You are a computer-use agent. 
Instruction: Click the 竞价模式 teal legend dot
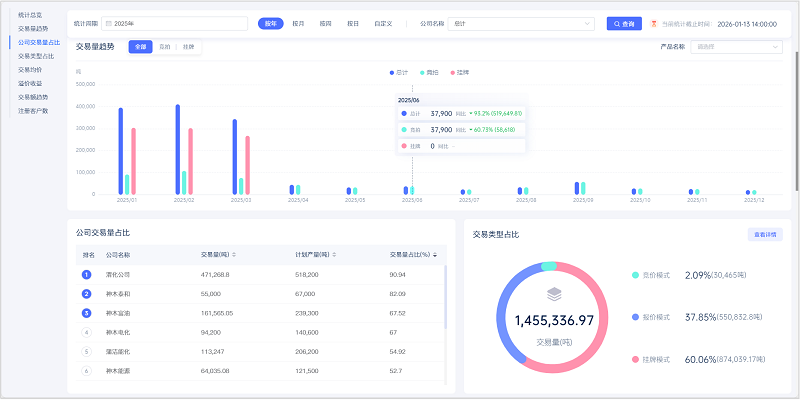635,274
